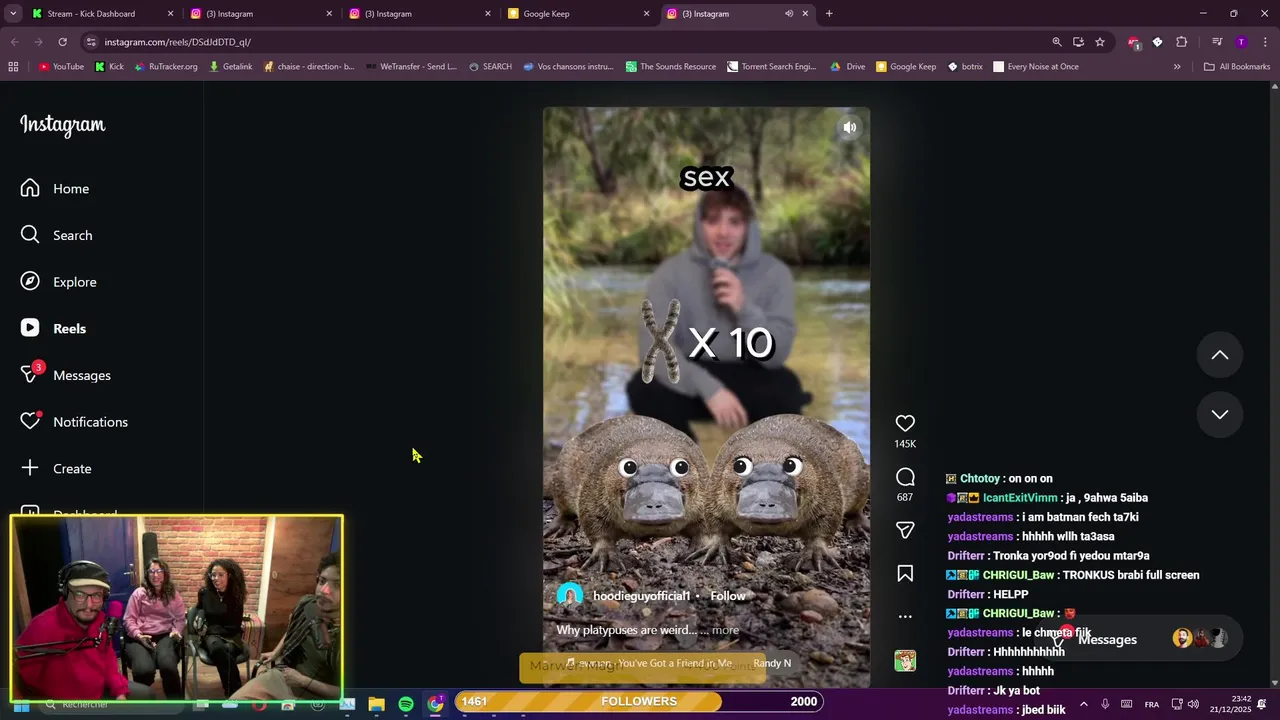The width and height of the screenshot is (1280, 720).
Task: Share the reel with the send icon
Action: (x=905, y=530)
